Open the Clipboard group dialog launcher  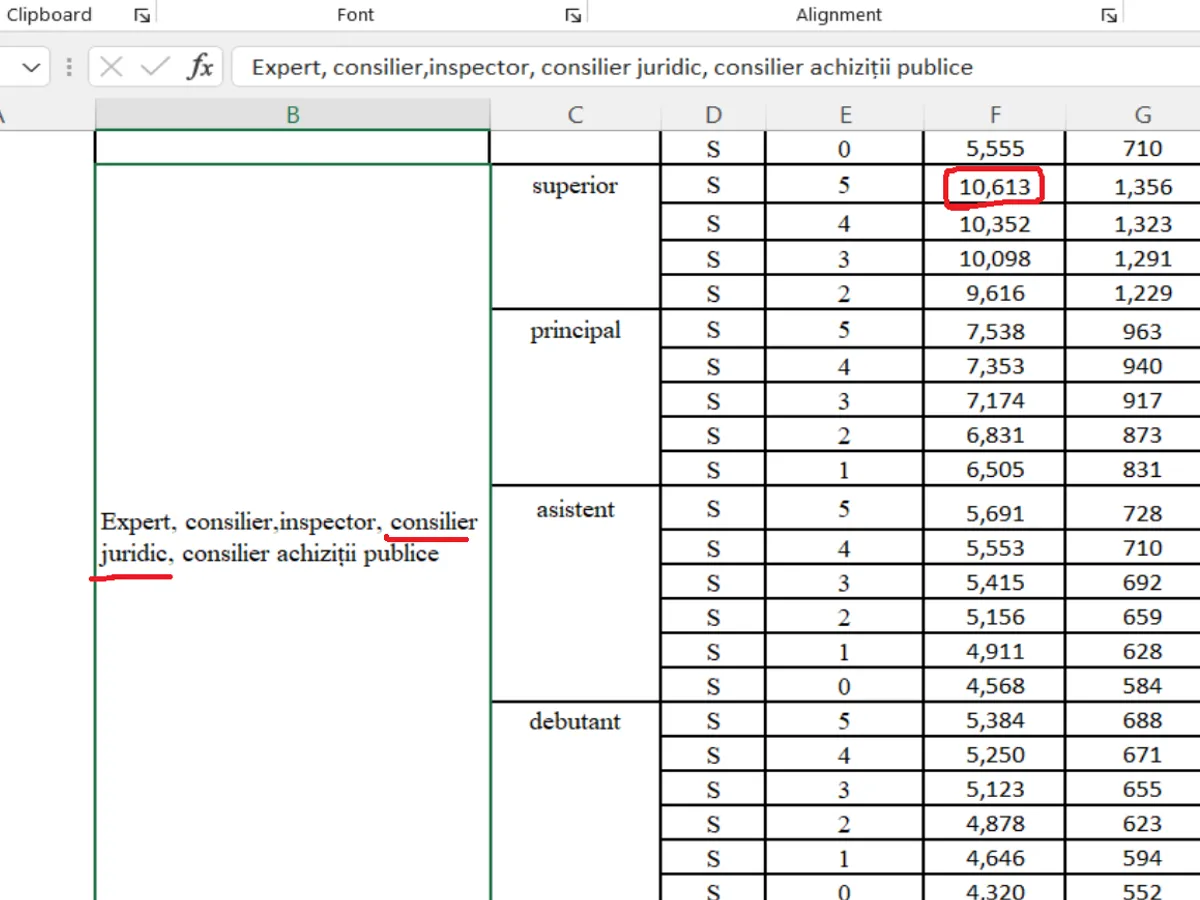point(143,15)
